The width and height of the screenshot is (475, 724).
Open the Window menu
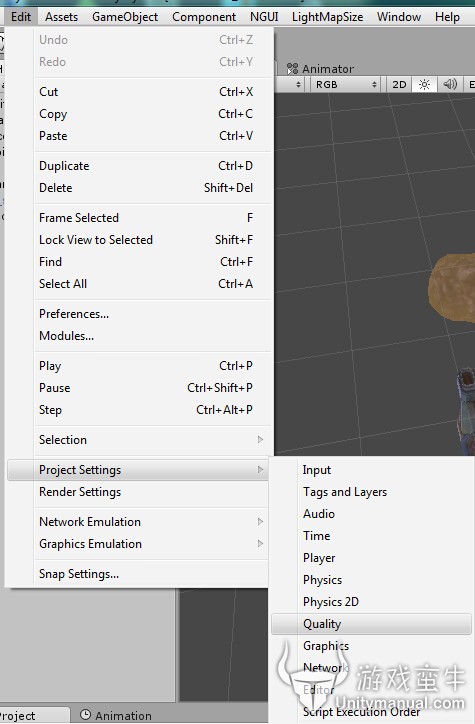[x=399, y=17]
